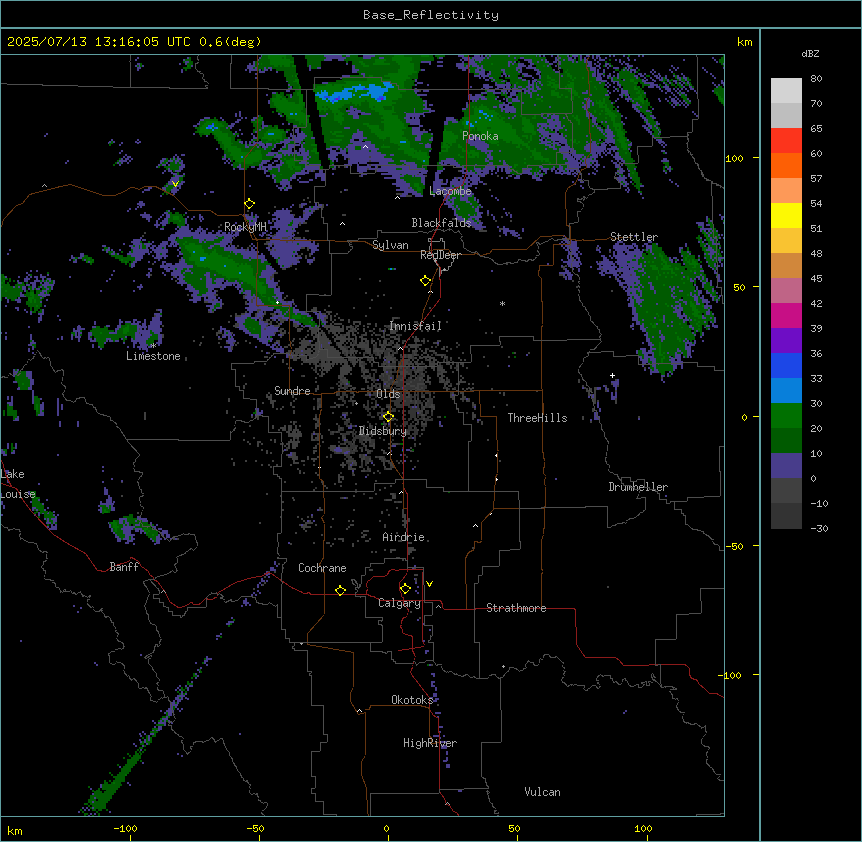Select the violet 36-39 dBZ legend swatch

(786, 341)
